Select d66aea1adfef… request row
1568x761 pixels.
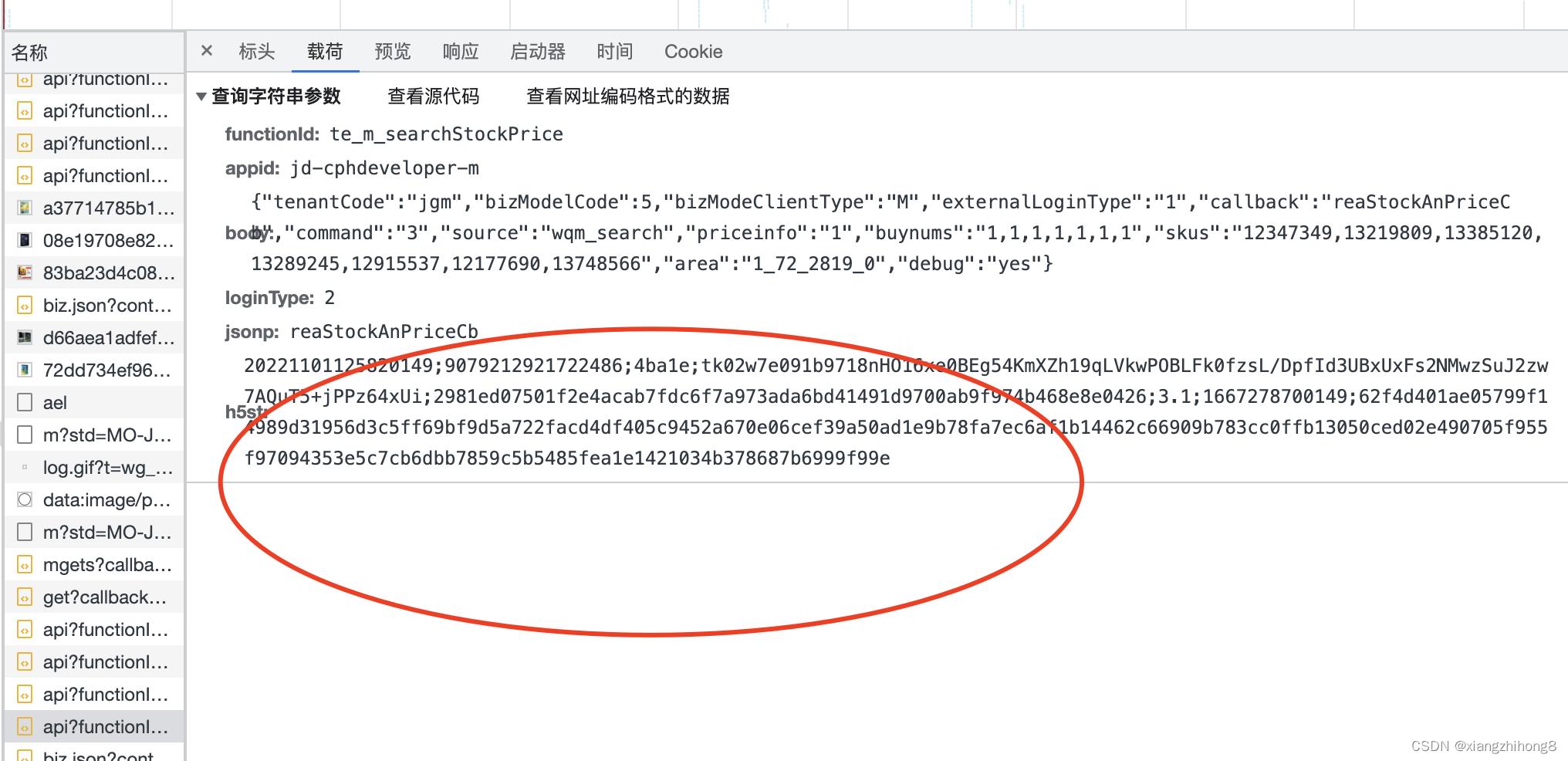pyautogui.click(x=94, y=338)
